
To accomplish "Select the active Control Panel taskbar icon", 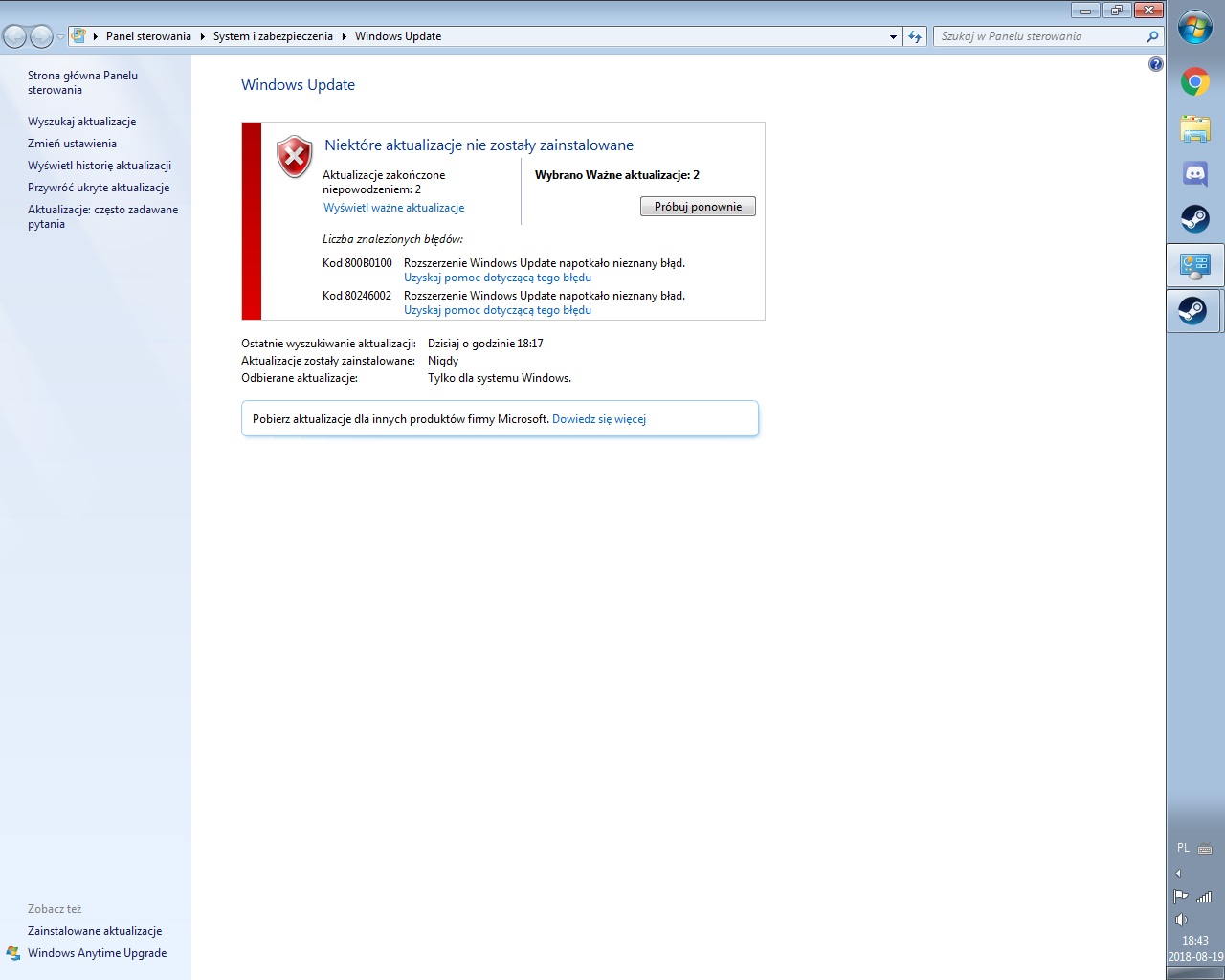I will pos(1194,265).
